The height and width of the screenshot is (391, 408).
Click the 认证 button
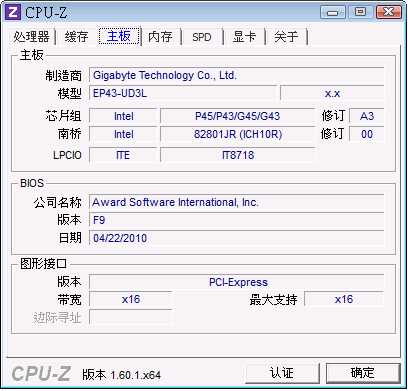[x=282, y=373]
